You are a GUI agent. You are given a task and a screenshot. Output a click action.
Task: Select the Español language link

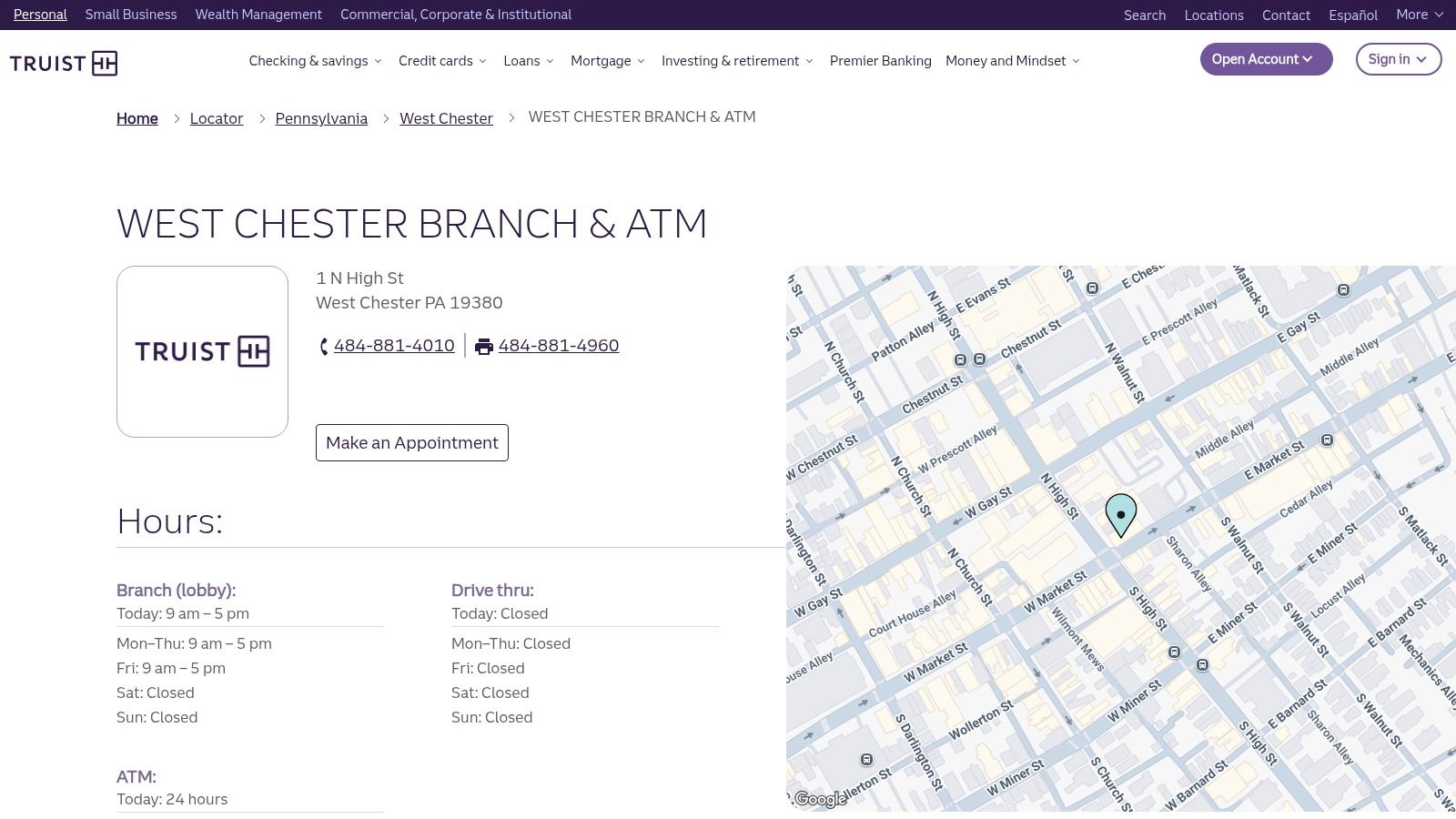click(1352, 15)
